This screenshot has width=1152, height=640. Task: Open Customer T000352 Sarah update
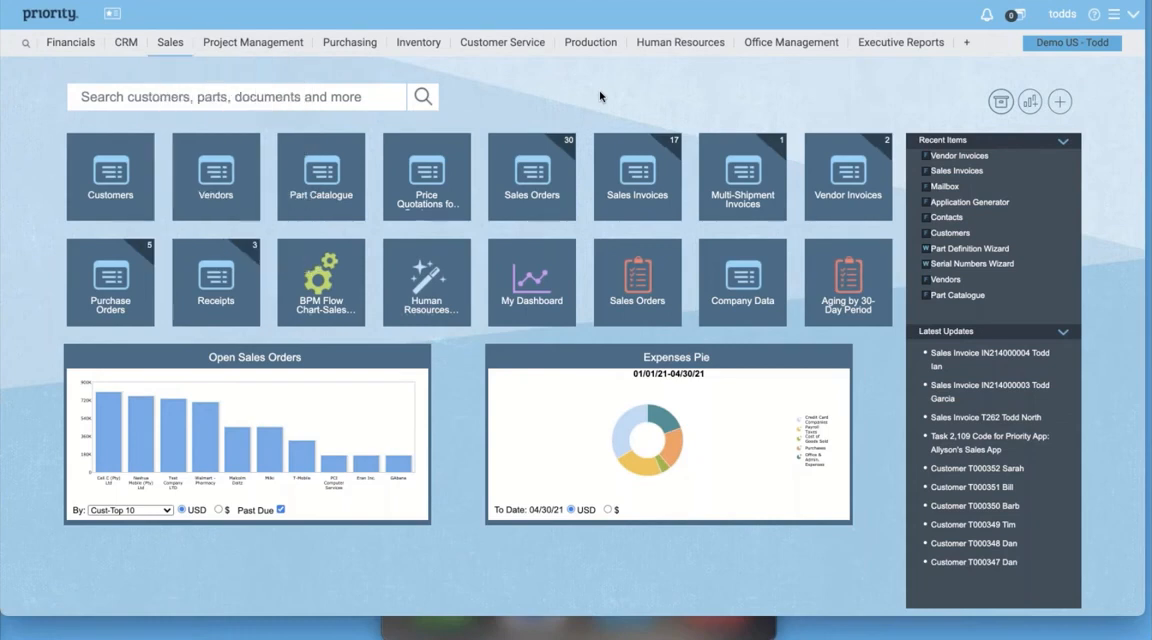coord(976,468)
